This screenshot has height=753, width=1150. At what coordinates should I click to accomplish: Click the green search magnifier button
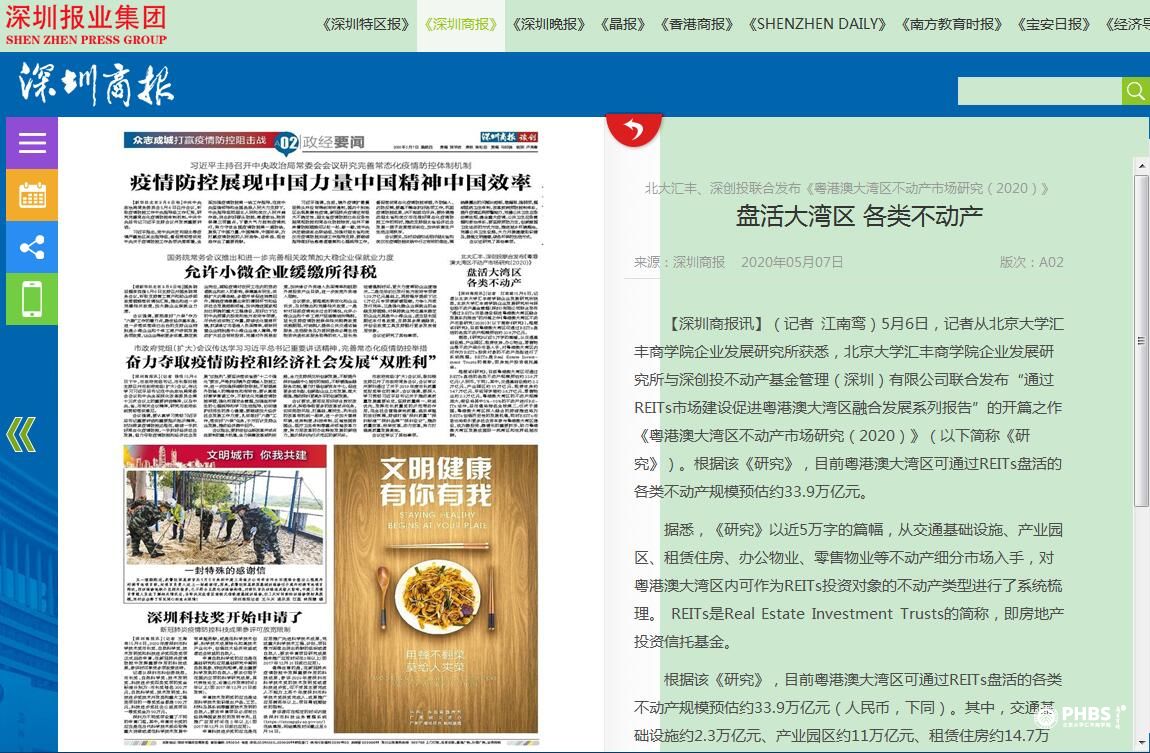1135,91
